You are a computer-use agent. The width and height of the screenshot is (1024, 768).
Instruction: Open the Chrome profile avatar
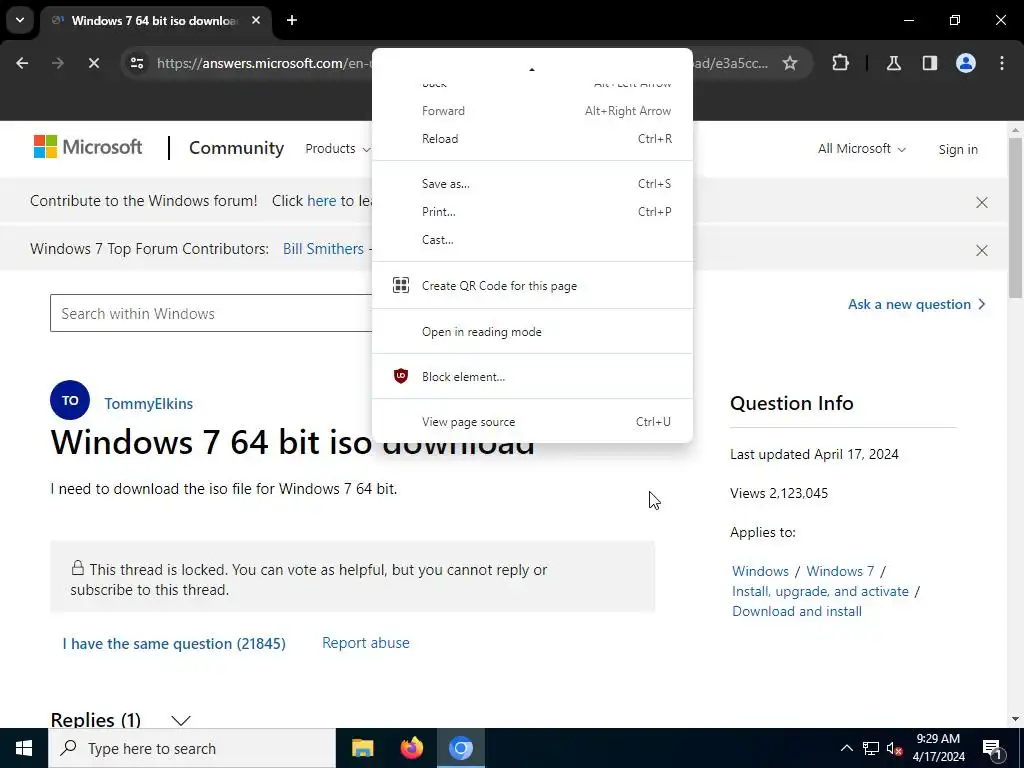(x=965, y=63)
